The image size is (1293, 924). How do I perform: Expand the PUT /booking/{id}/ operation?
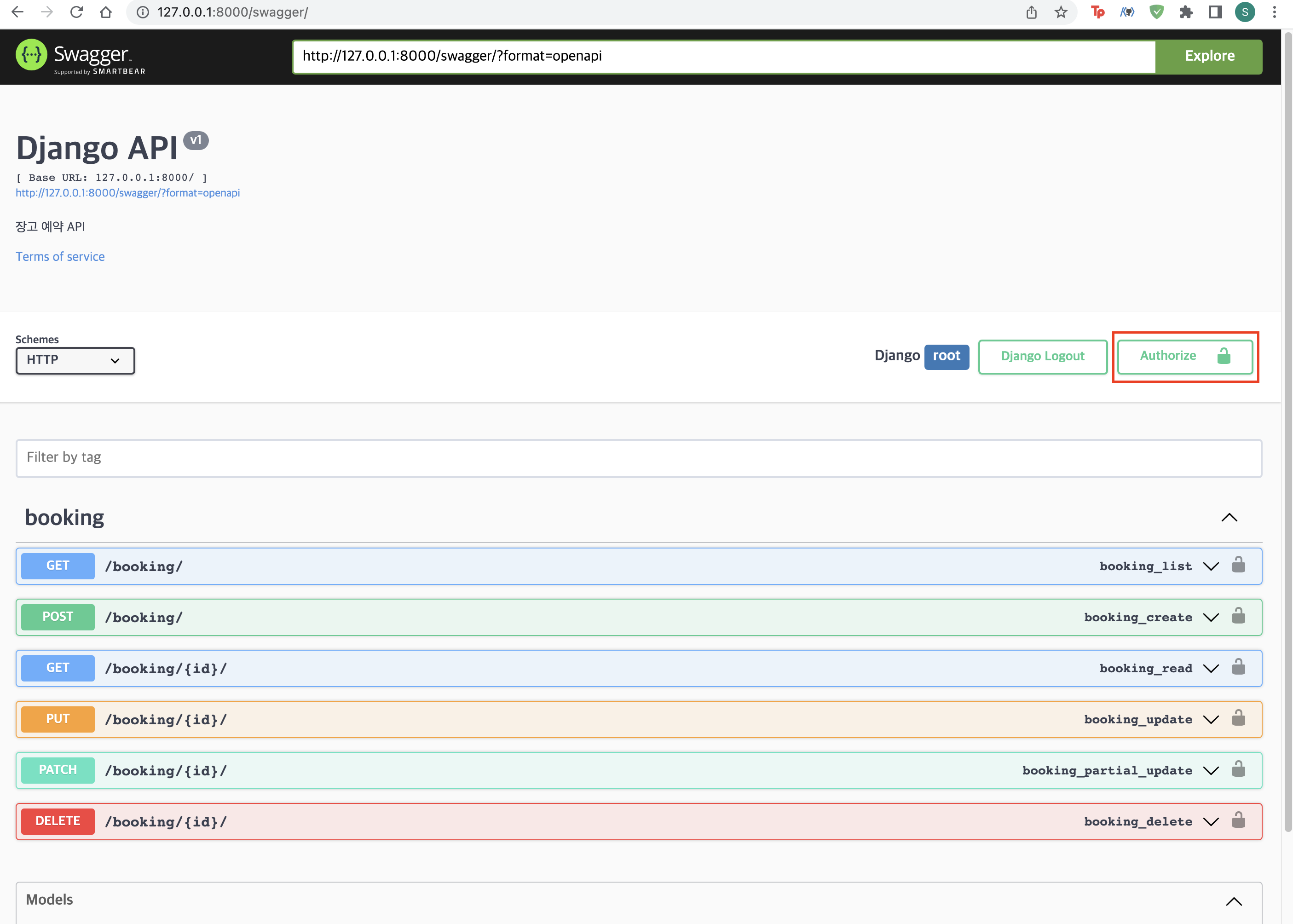click(x=1211, y=720)
